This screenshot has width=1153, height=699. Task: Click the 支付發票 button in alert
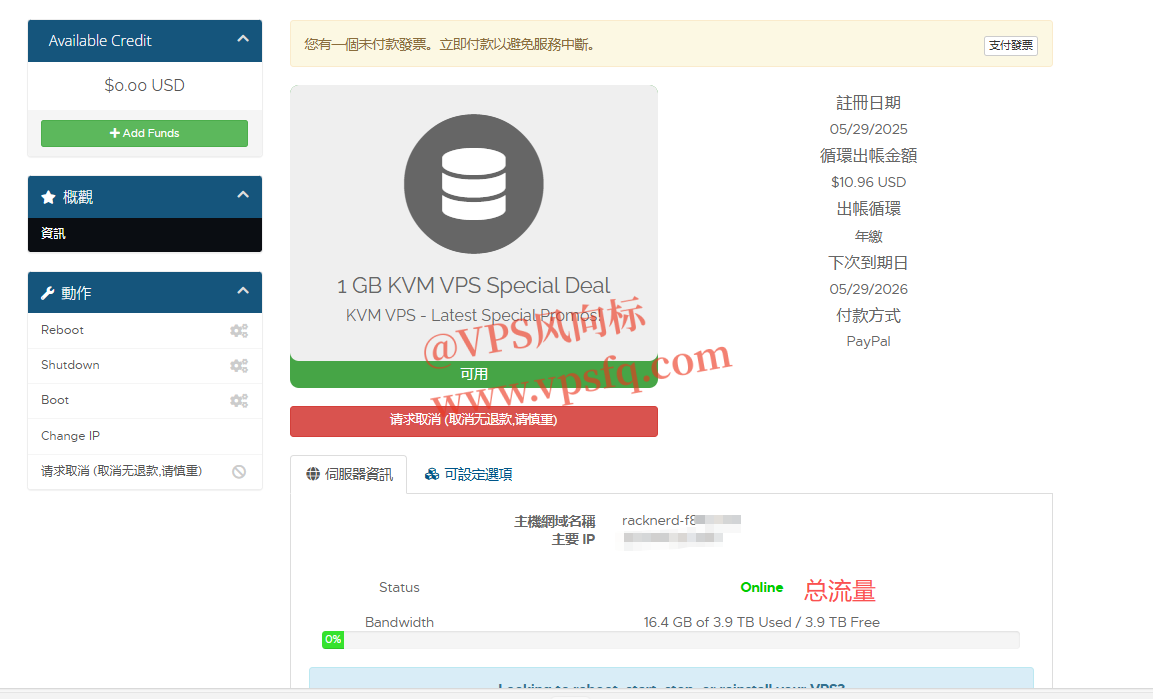tap(1010, 46)
